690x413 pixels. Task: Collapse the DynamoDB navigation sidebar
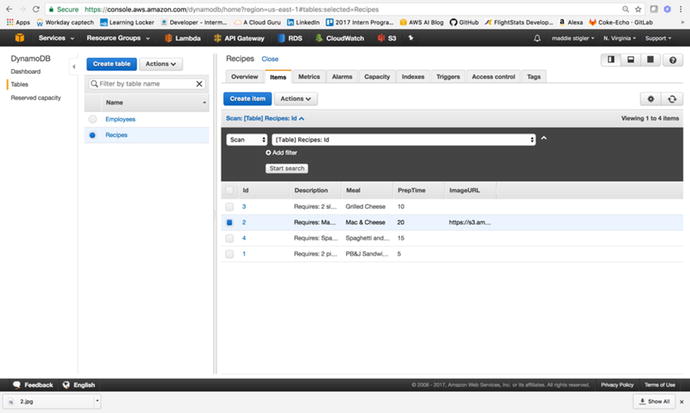tap(75, 64)
